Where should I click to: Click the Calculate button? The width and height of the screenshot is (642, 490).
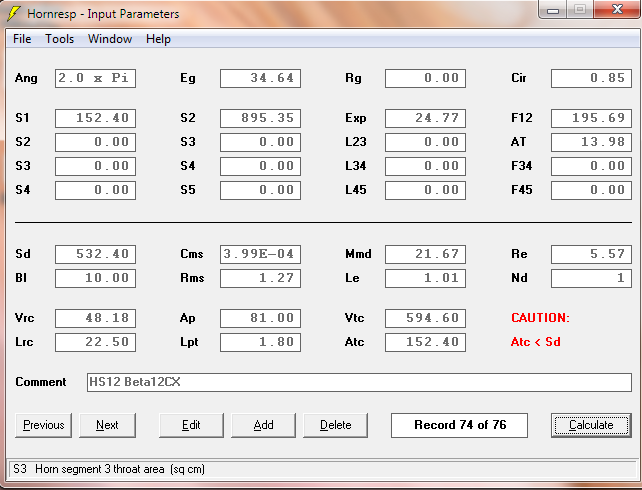pyautogui.click(x=591, y=425)
